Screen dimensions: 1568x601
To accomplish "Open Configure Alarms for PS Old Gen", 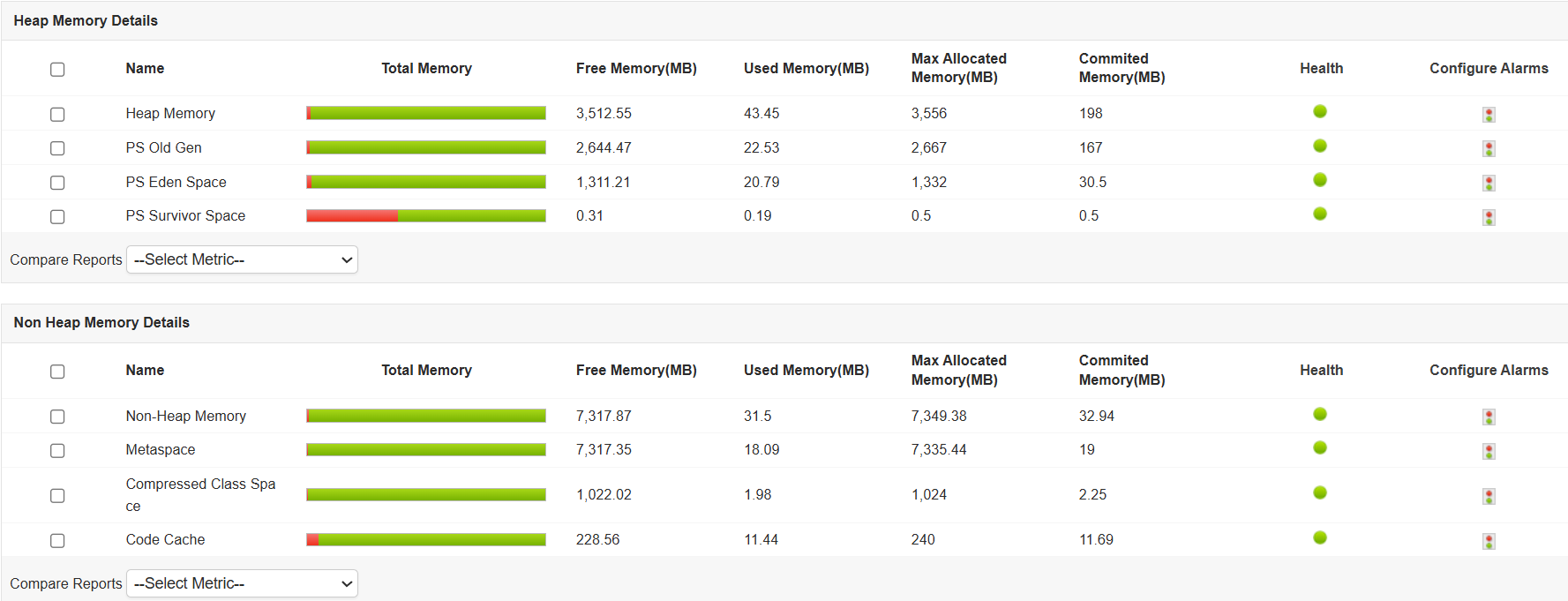I will (1489, 148).
